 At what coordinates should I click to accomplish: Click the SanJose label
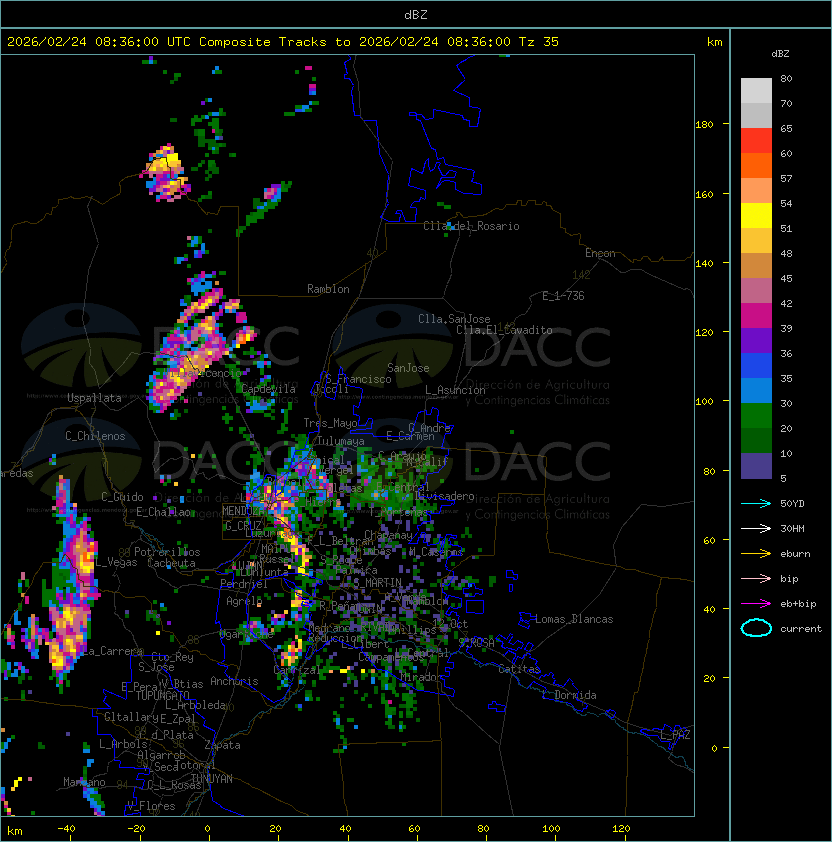coord(408,368)
